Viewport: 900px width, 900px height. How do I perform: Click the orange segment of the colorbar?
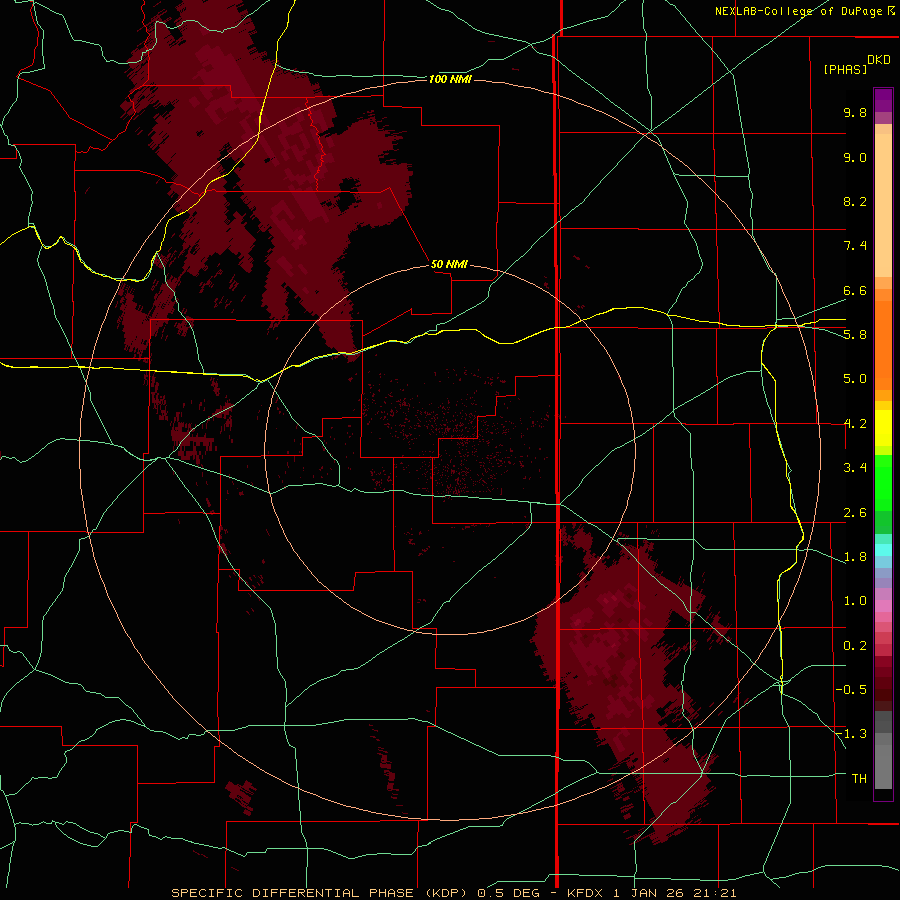pyautogui.click(x=883, y=345)
